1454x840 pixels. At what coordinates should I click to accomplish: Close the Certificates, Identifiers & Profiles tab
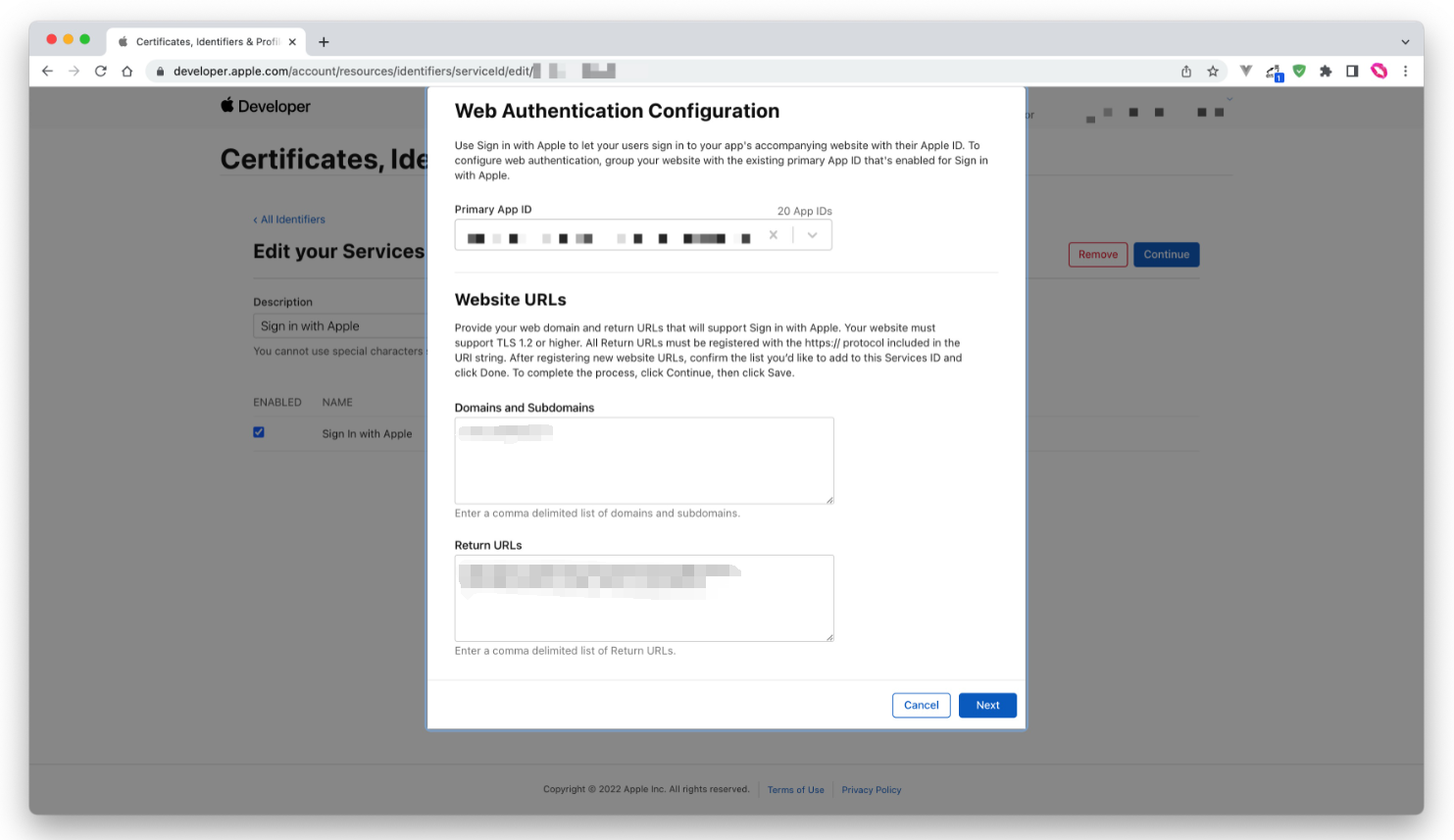(292, 42)
